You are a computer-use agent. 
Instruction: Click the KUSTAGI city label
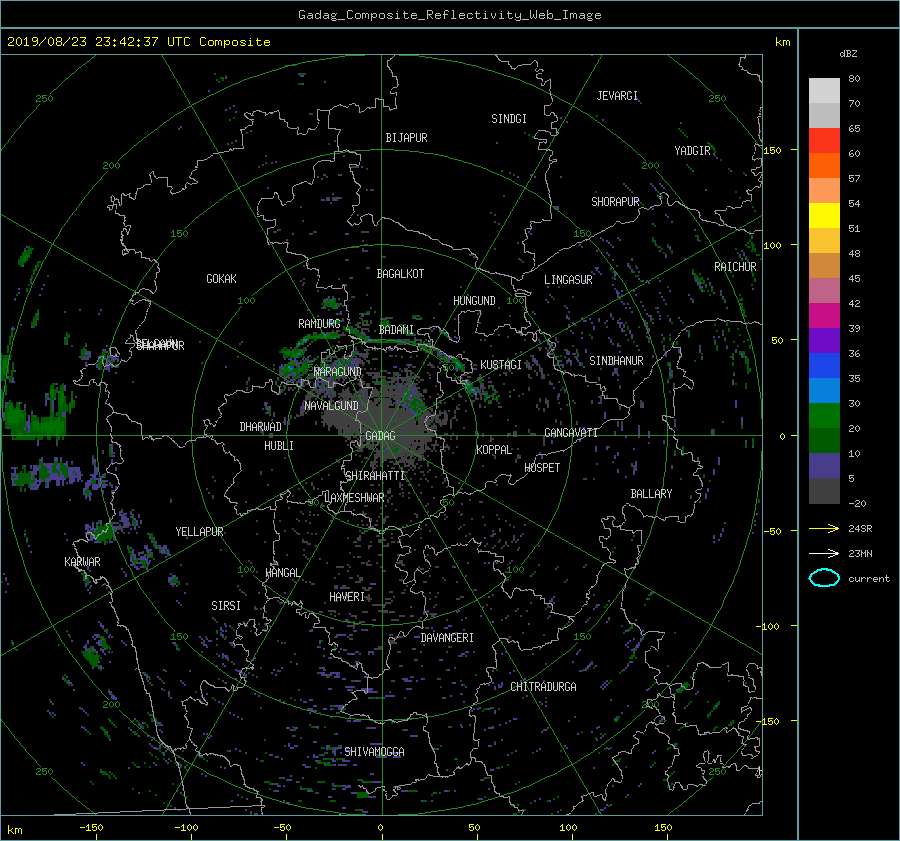tap(501, 365)
